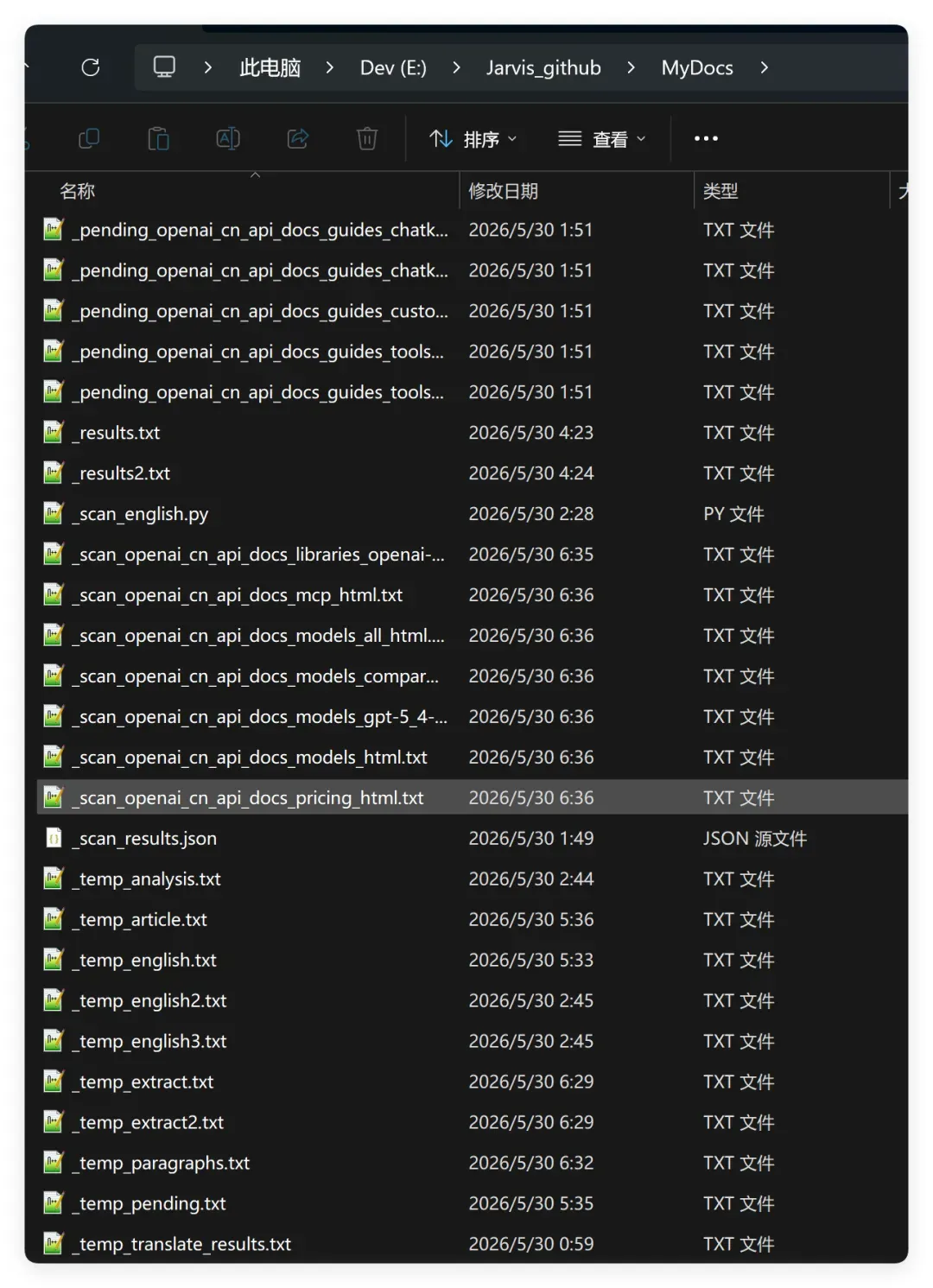This screenshot has height=1288, width=933.
Task: Select file _scan_openai_cn_api_docs_models_gpt-5_4-...
Action: pos(261,716)
